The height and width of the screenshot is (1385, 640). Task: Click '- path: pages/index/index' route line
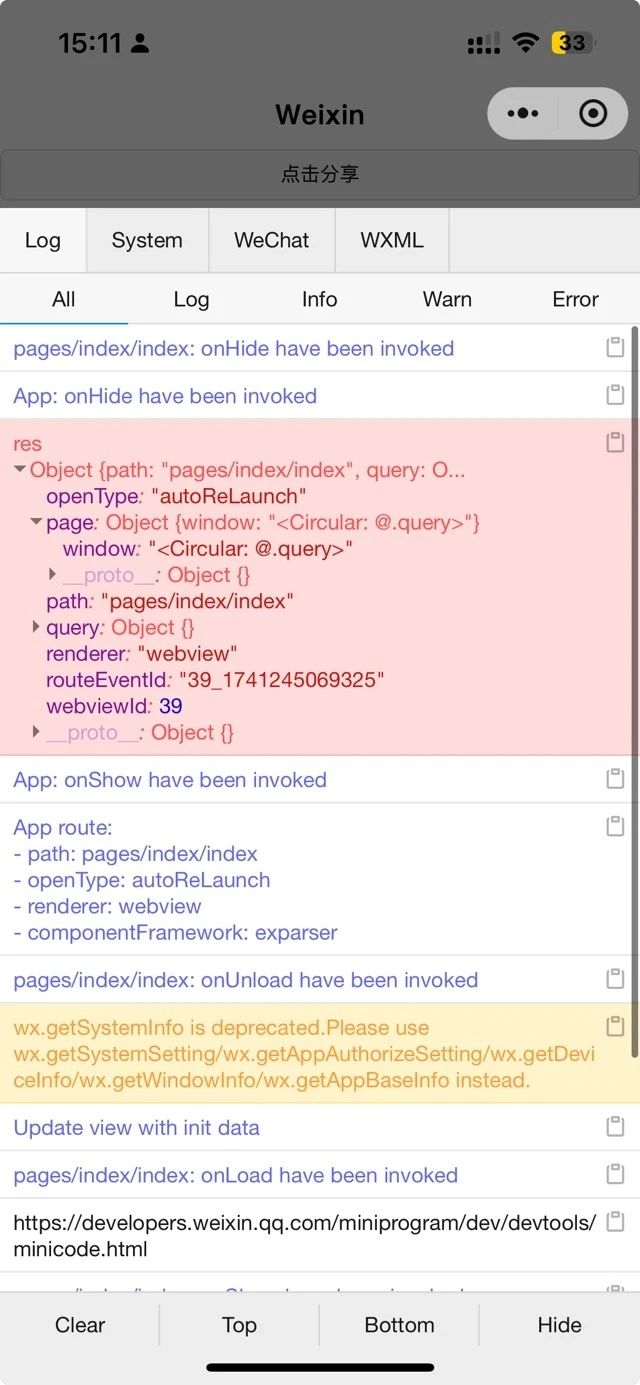pyautogui.click(x=135, y=854)
